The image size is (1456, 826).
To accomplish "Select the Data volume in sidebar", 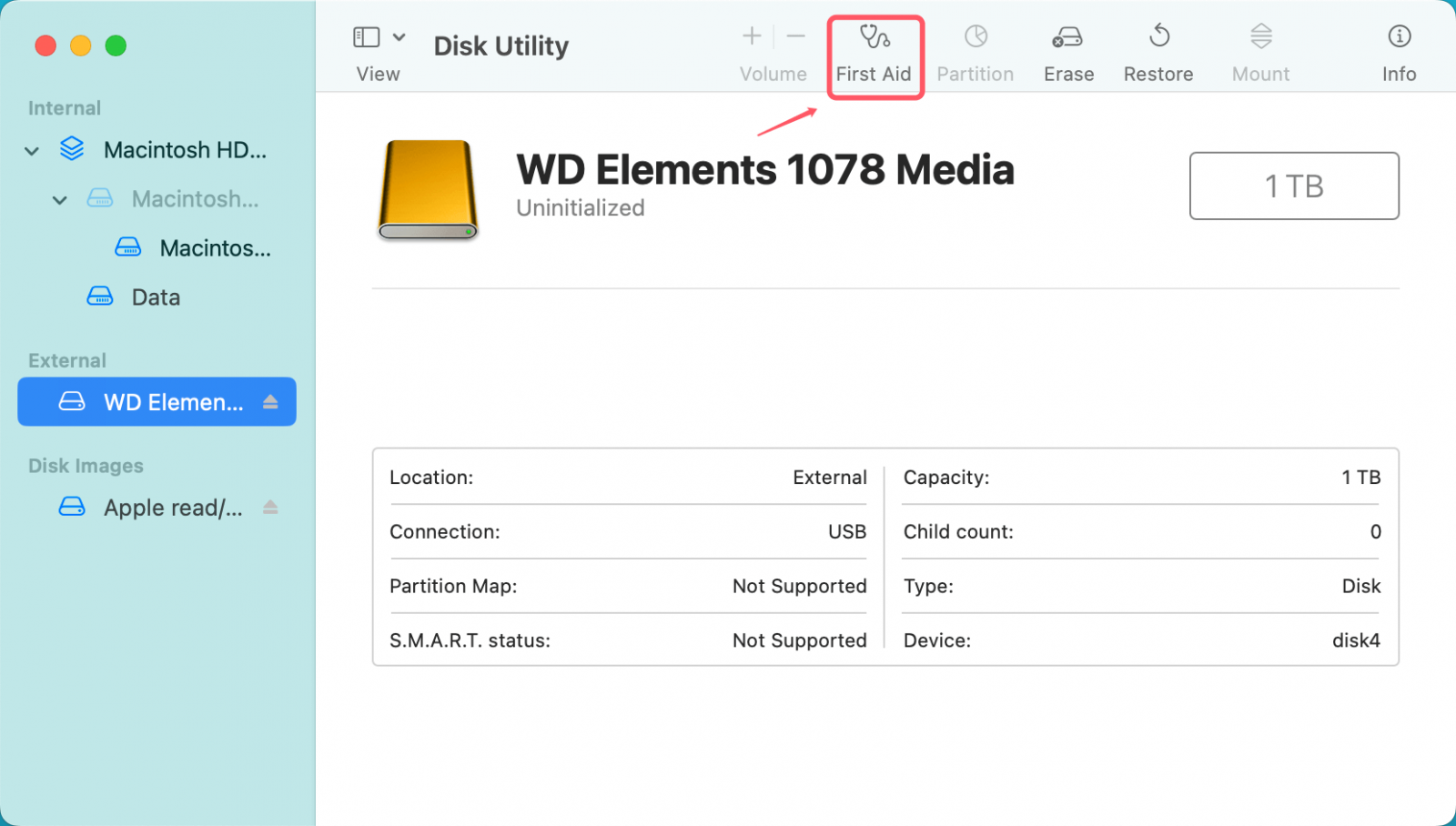I will click(x=155, y=297).
